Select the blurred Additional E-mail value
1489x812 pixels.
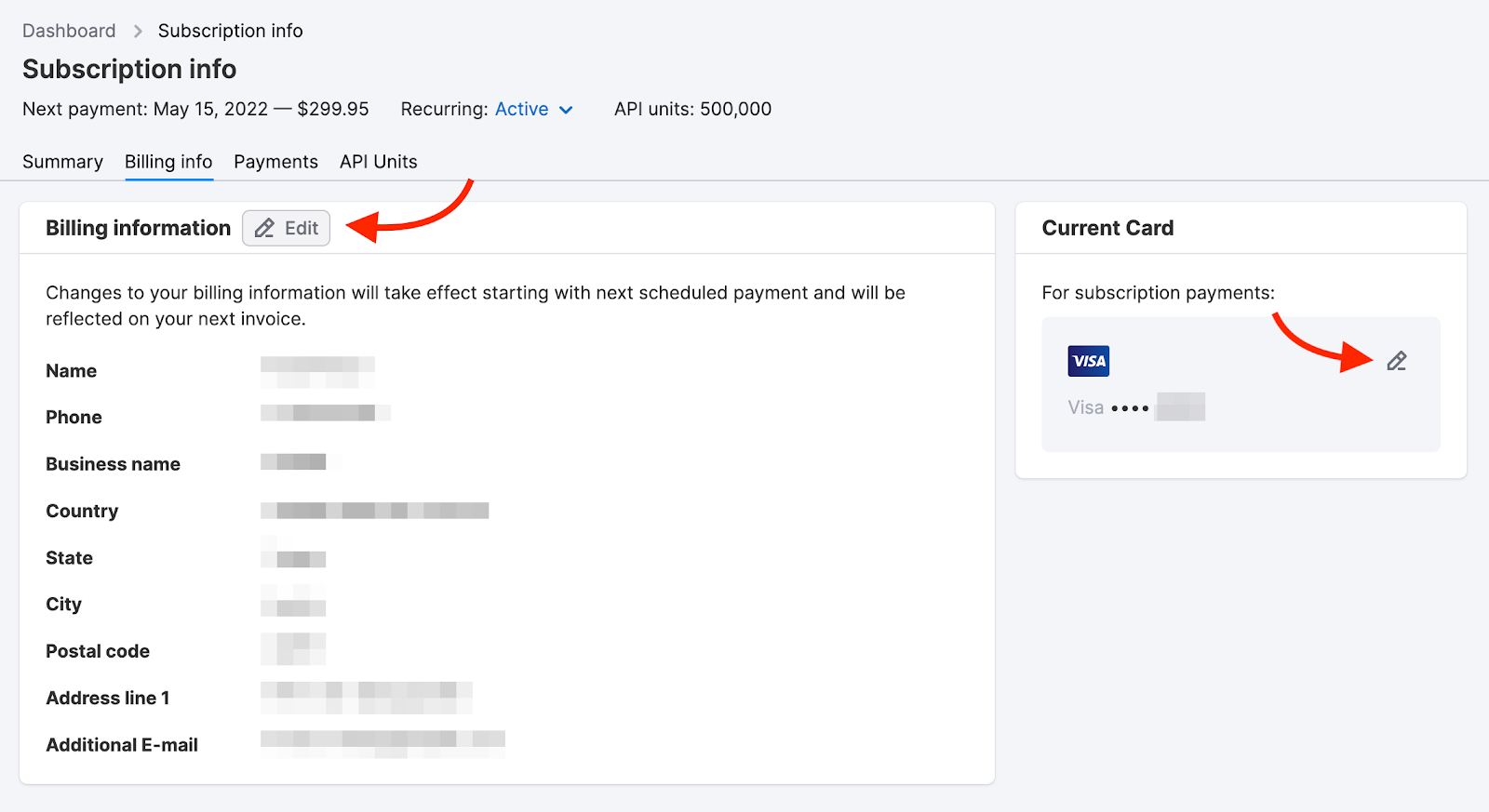[382, 743]
